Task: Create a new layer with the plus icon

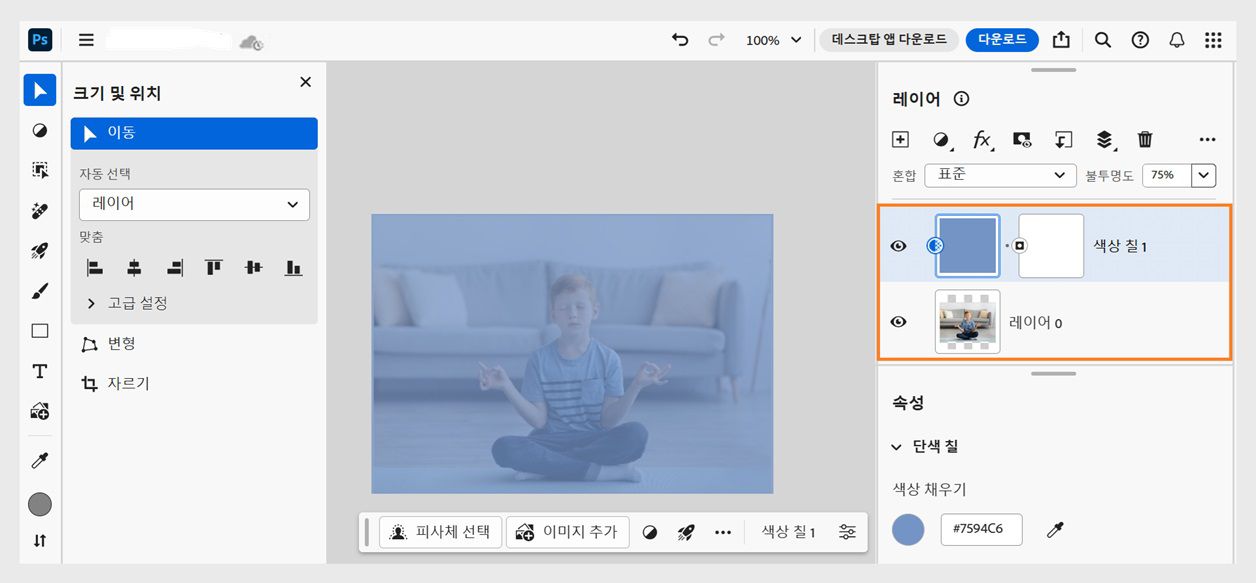Action: (899, 140)
